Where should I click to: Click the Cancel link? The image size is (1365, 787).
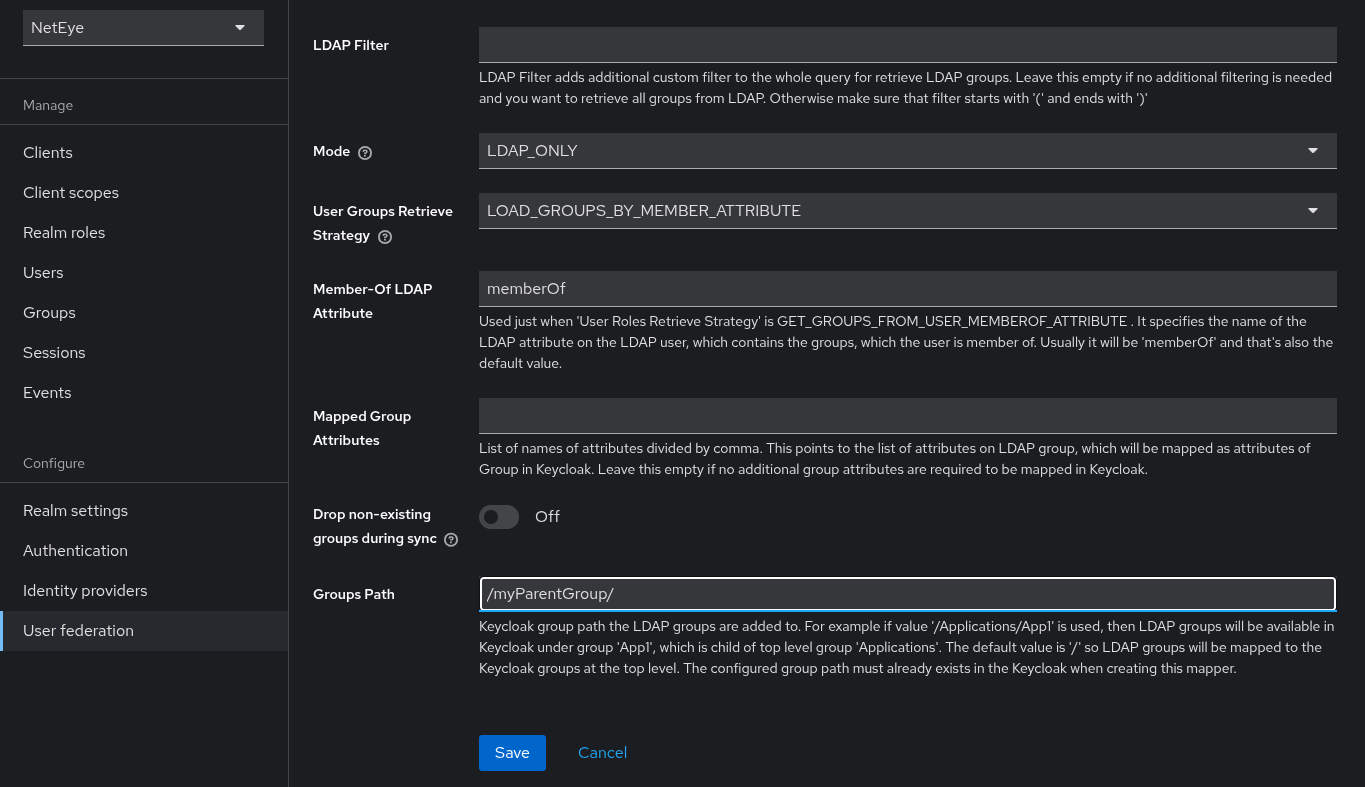pyautogui.click(x=602, y=752)
